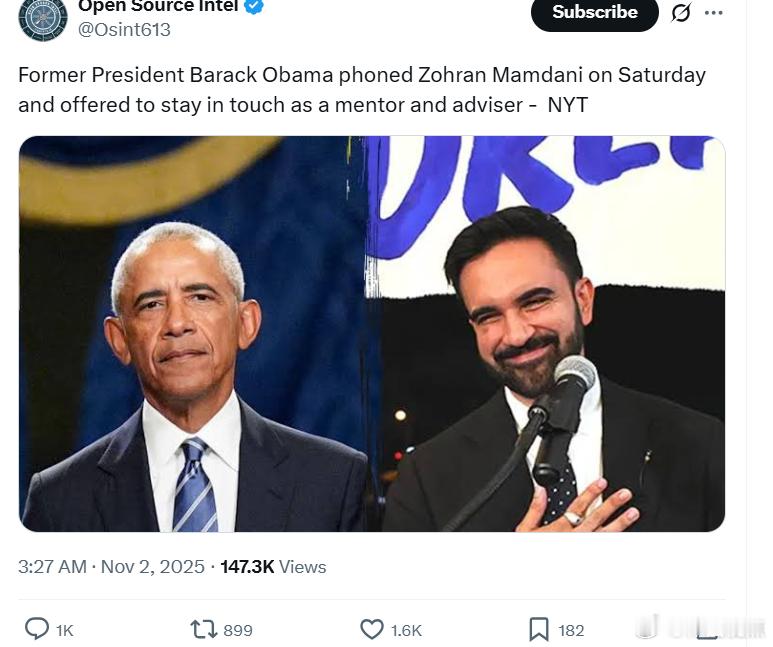Open the 147.3K Views analytics
773x647 pixels.
tap(273, 567)
